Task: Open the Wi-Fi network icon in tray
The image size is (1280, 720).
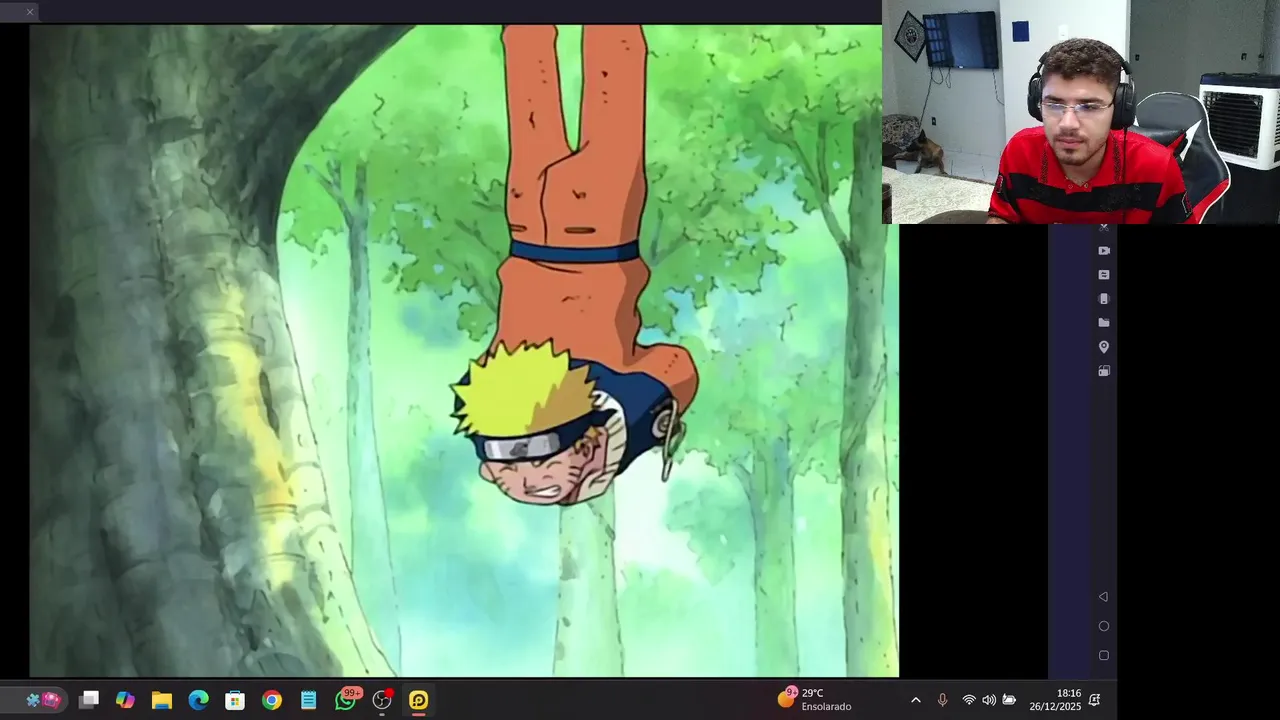Action: [x=969, y=700]
